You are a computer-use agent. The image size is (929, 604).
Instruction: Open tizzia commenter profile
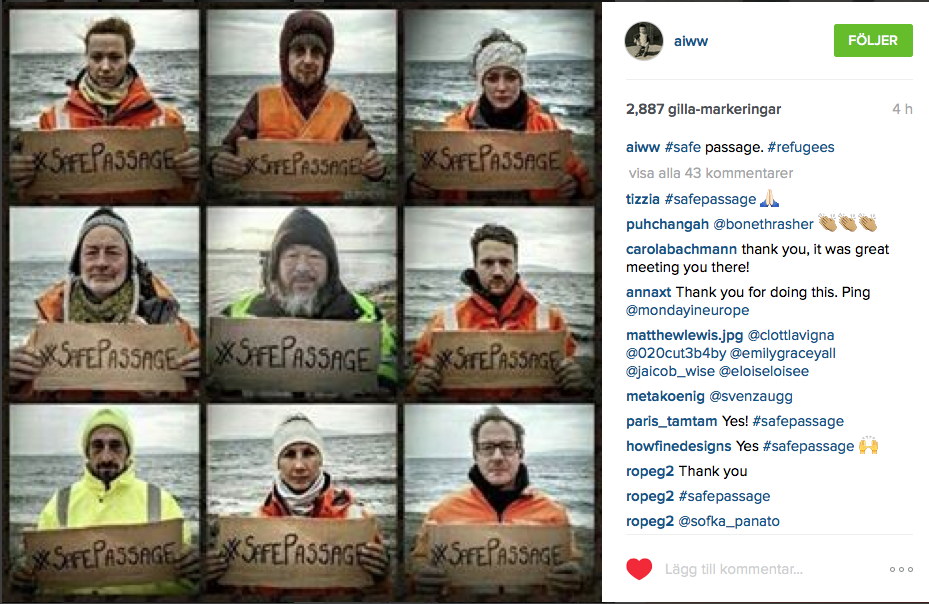click(643, 199)
